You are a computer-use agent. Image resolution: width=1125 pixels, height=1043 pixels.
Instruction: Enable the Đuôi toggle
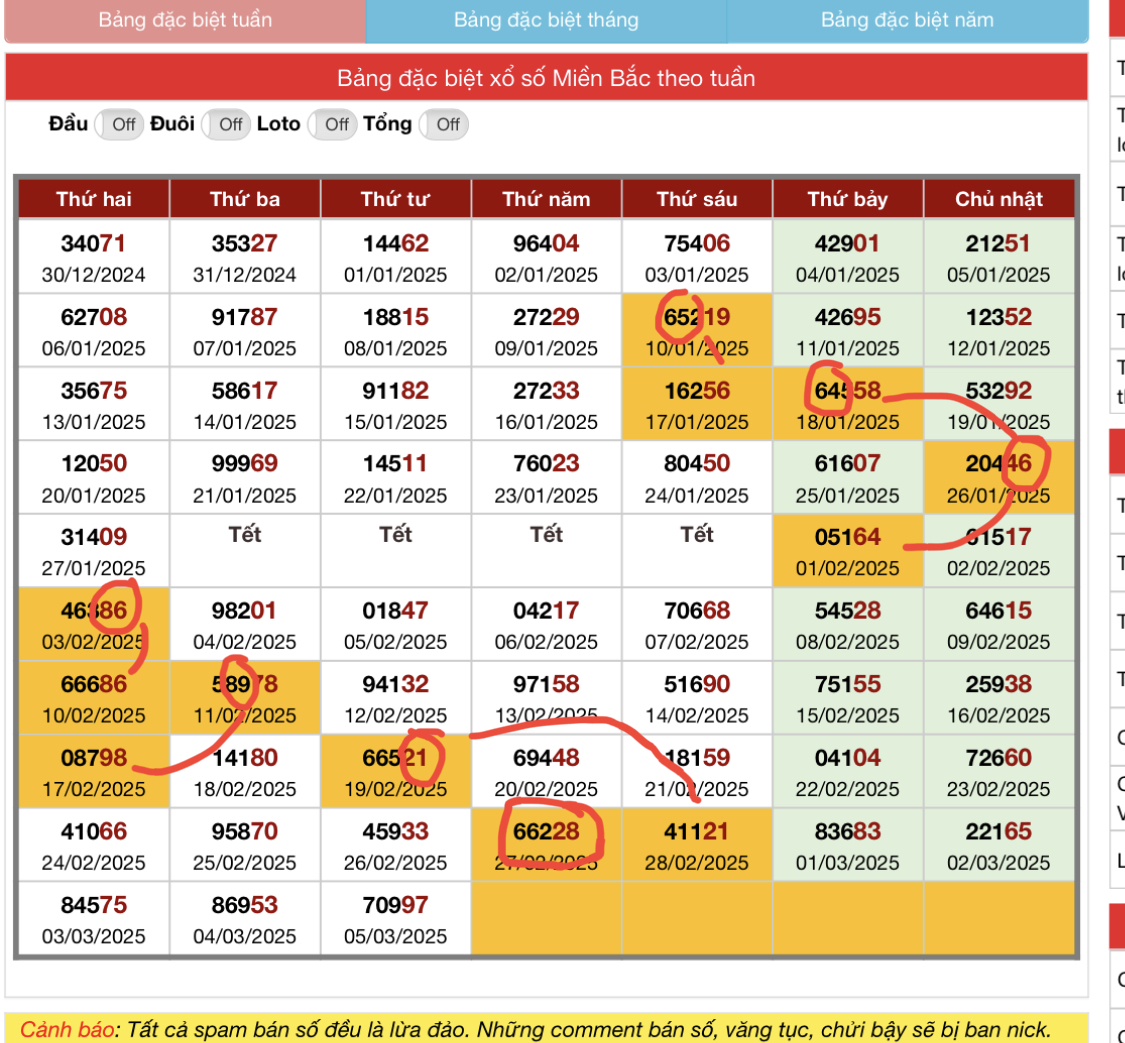pyautogui.click(x=227, y=125)
